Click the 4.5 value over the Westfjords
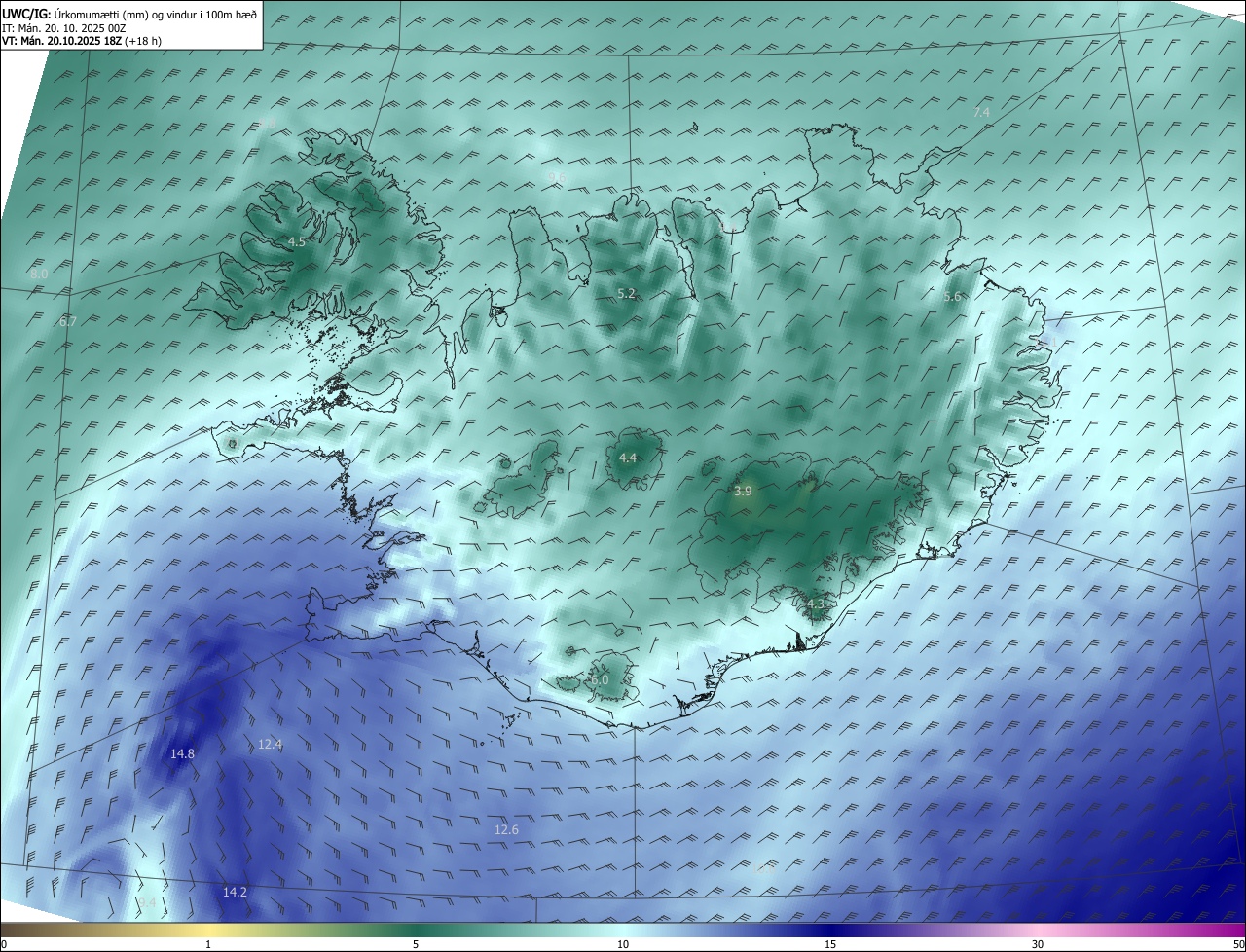 point(297,241)
